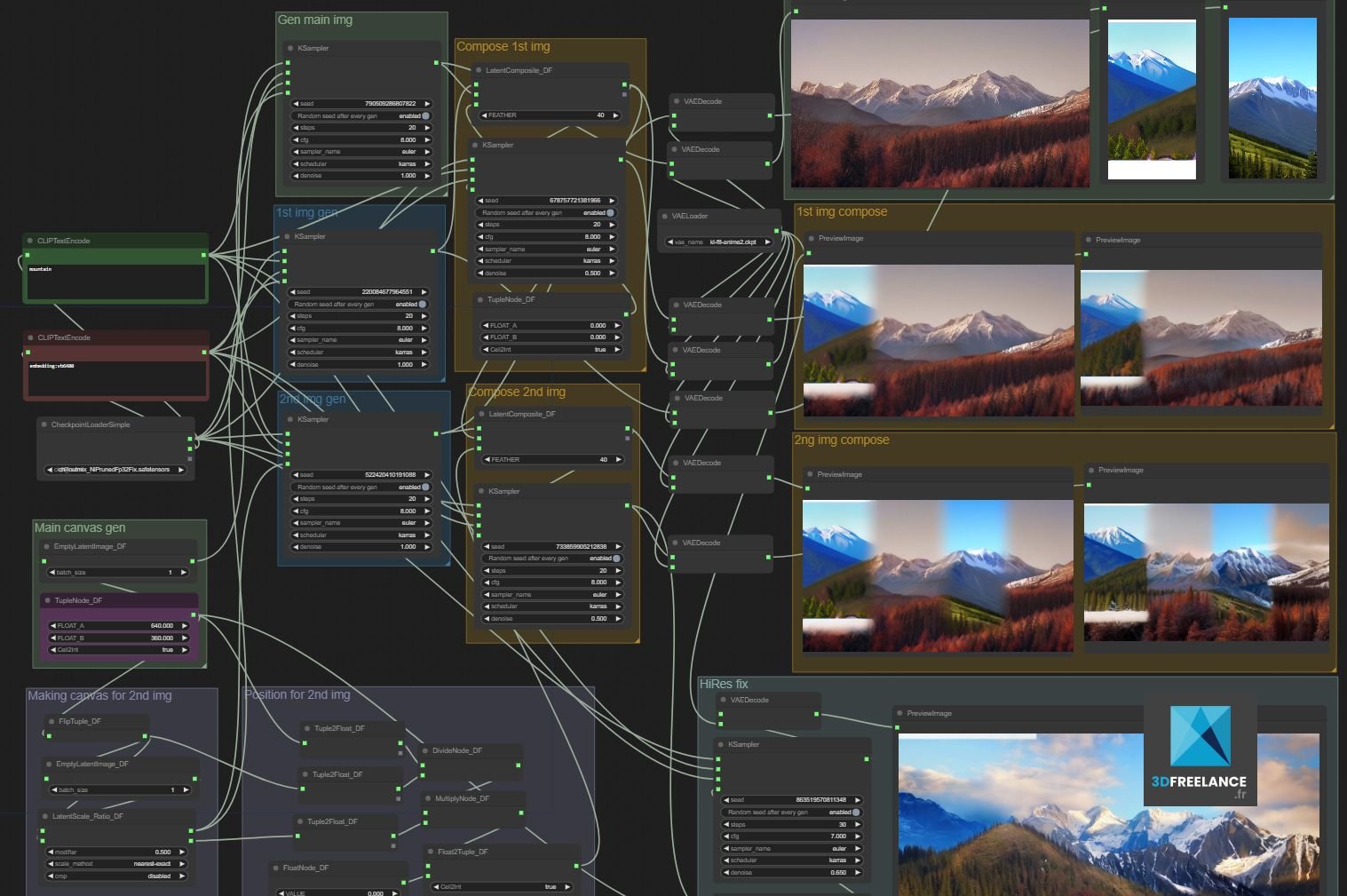
Task: Open vae_name dropdown in VAELoader node
Action: coord(719,242)
